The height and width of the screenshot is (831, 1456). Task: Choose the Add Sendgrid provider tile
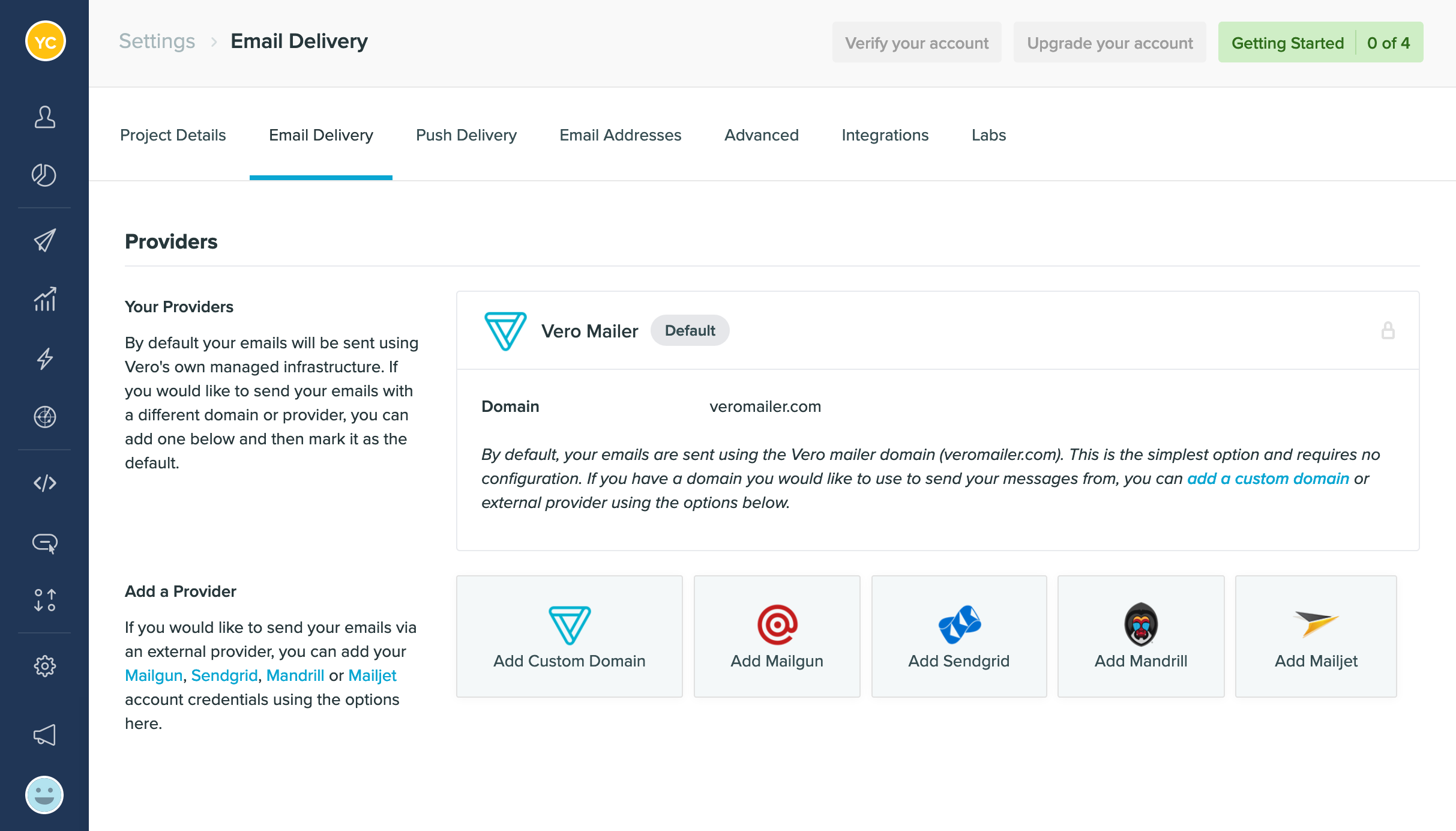click(x=958, y=636)
